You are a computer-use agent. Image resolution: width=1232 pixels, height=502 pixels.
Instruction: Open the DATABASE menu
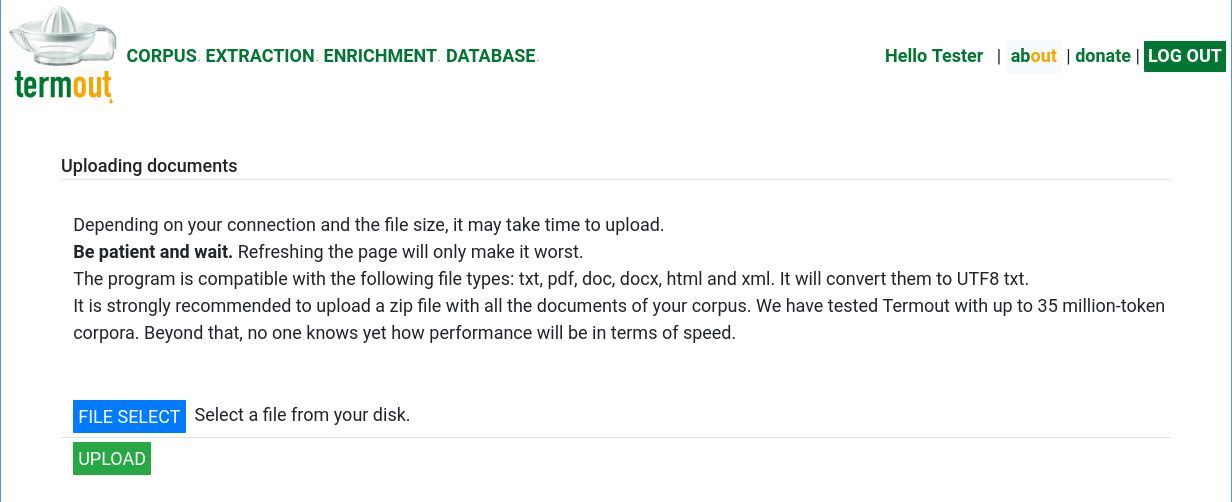490,56
